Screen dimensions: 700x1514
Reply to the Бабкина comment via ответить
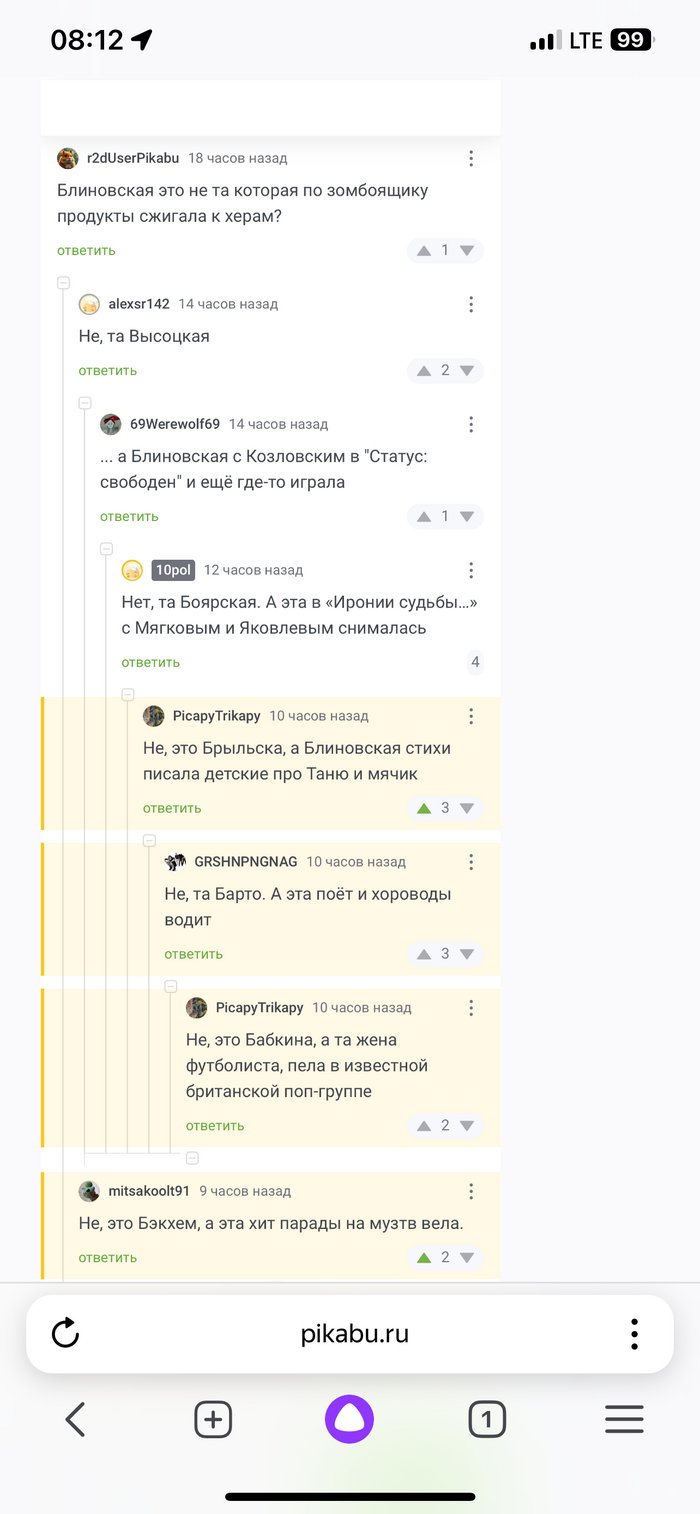(214, 1125)
